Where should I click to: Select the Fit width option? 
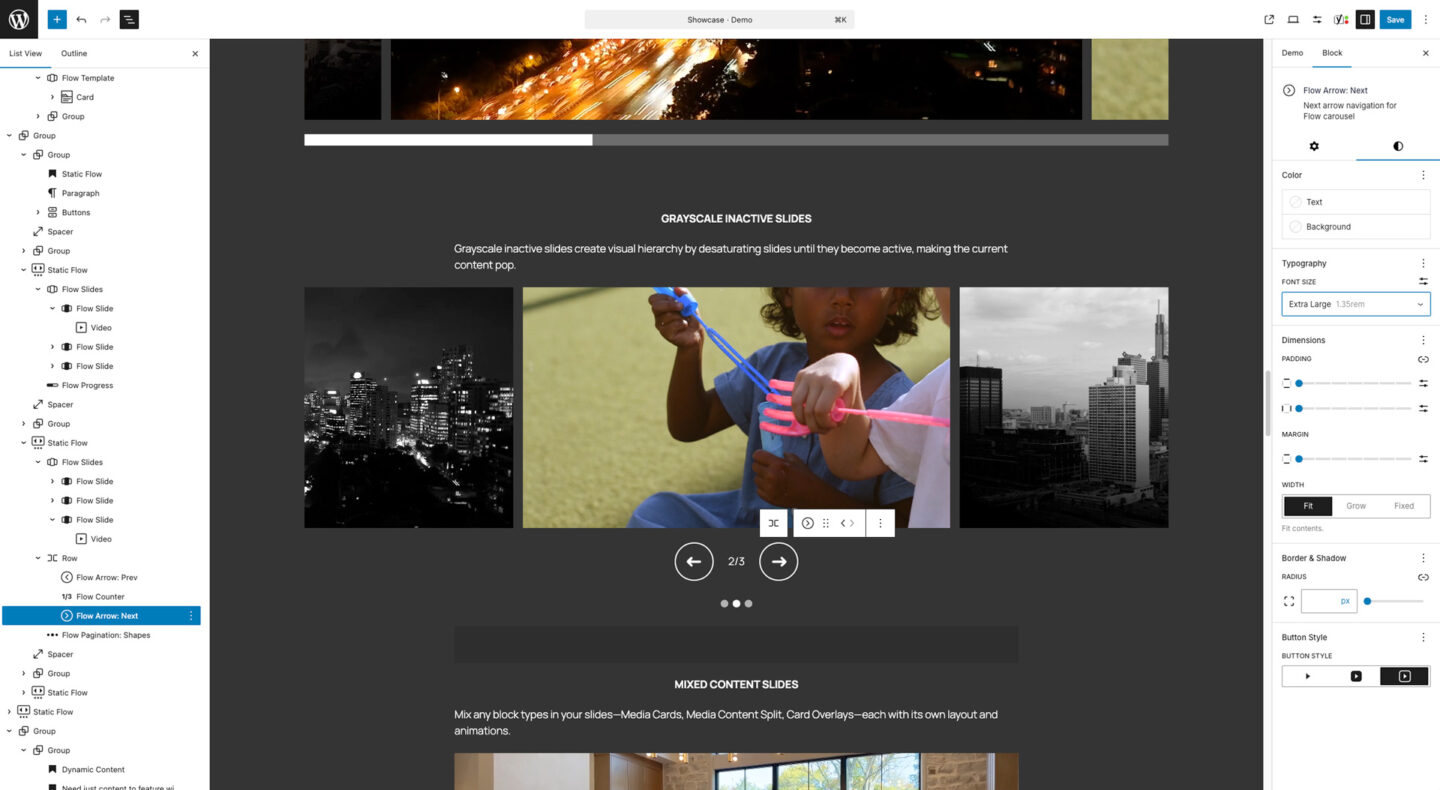tap(1307, 506)
